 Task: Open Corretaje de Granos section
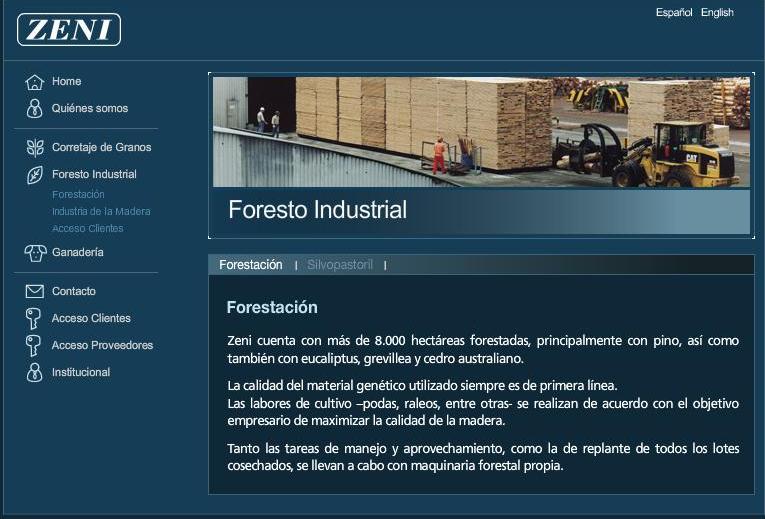[101, 148]
